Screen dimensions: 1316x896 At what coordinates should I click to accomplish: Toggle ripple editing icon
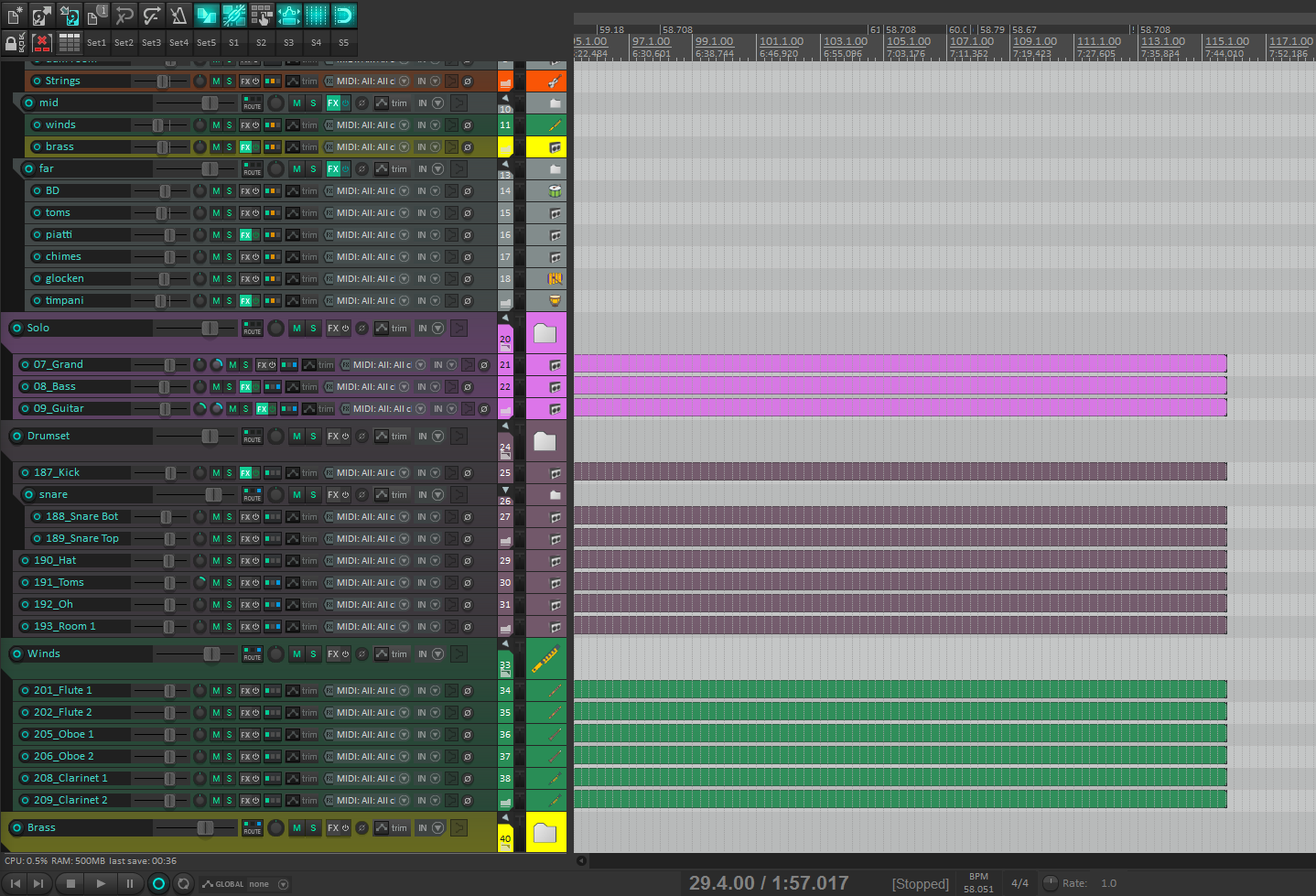(x=262, y=15)
